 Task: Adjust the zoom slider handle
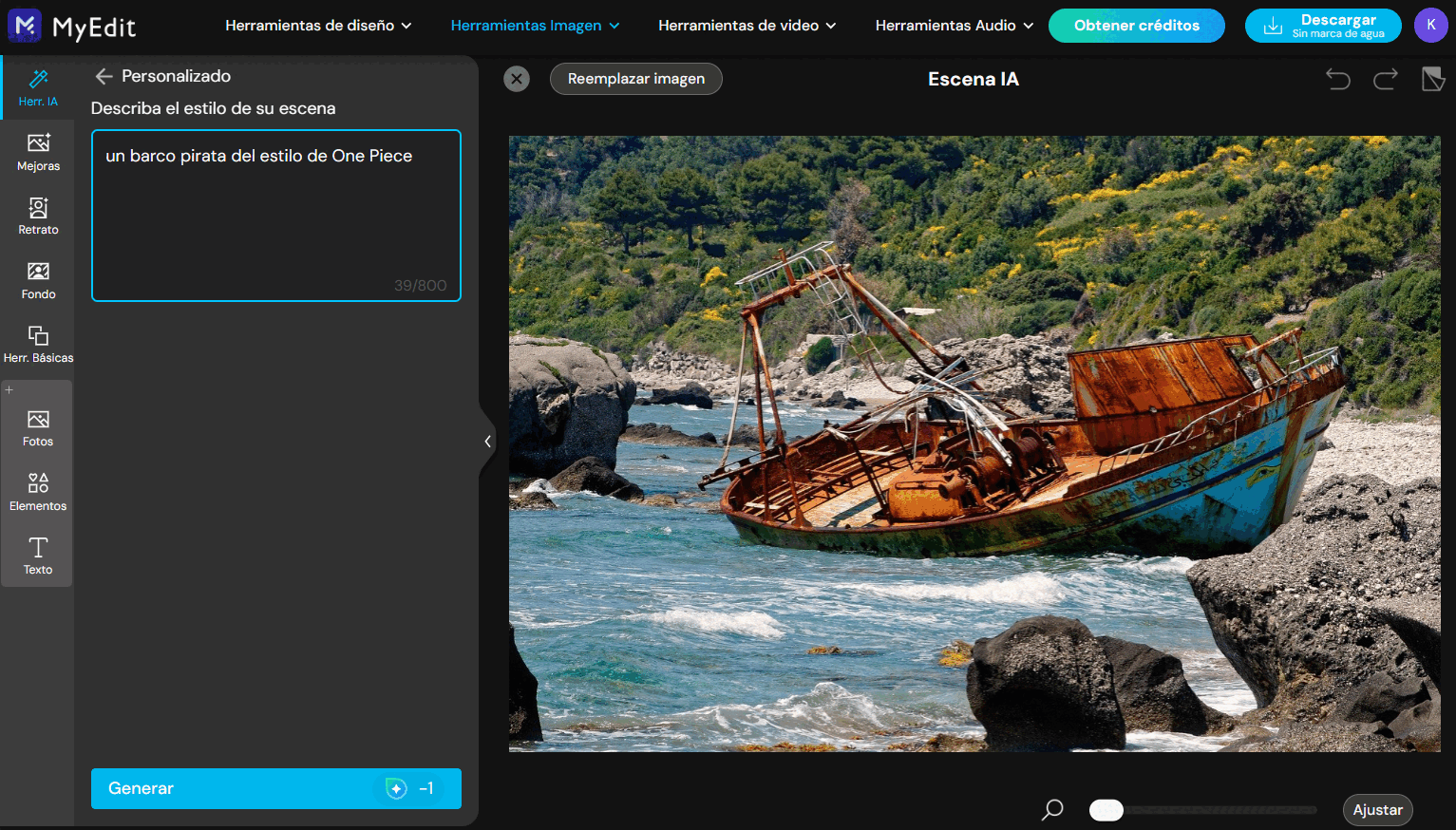[1106, 810]
